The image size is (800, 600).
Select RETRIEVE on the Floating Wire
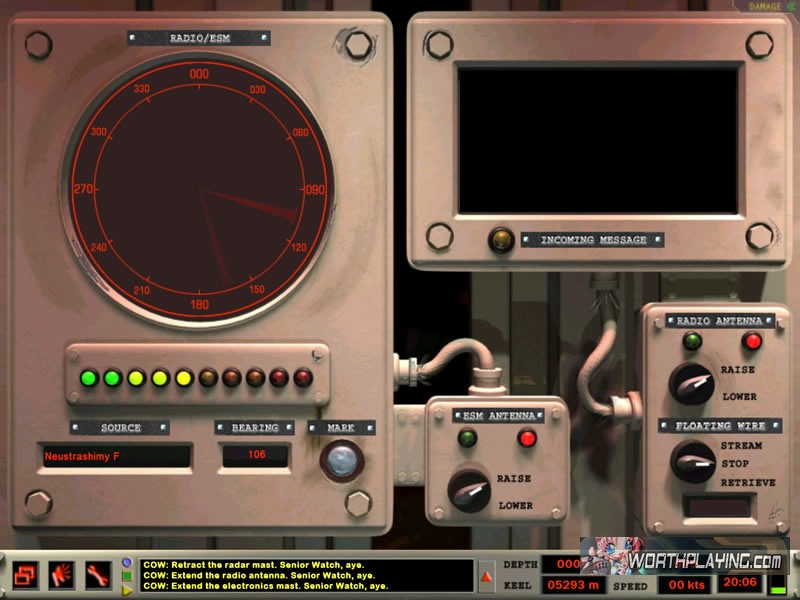[x=748, y=483]
